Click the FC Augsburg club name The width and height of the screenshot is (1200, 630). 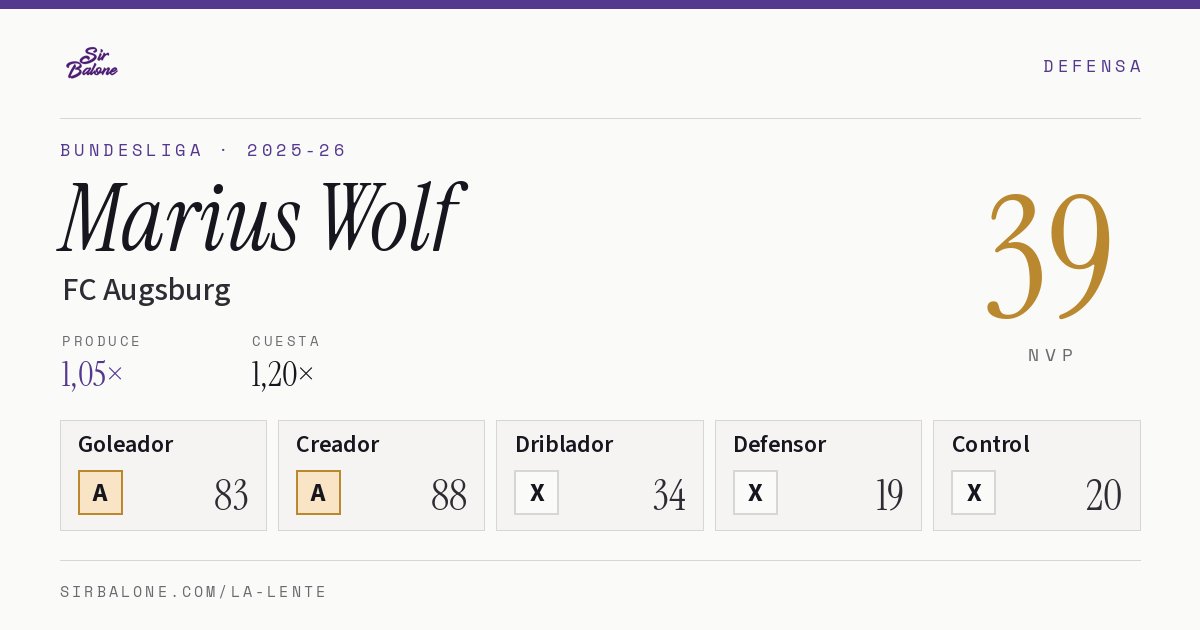(146, 290)
